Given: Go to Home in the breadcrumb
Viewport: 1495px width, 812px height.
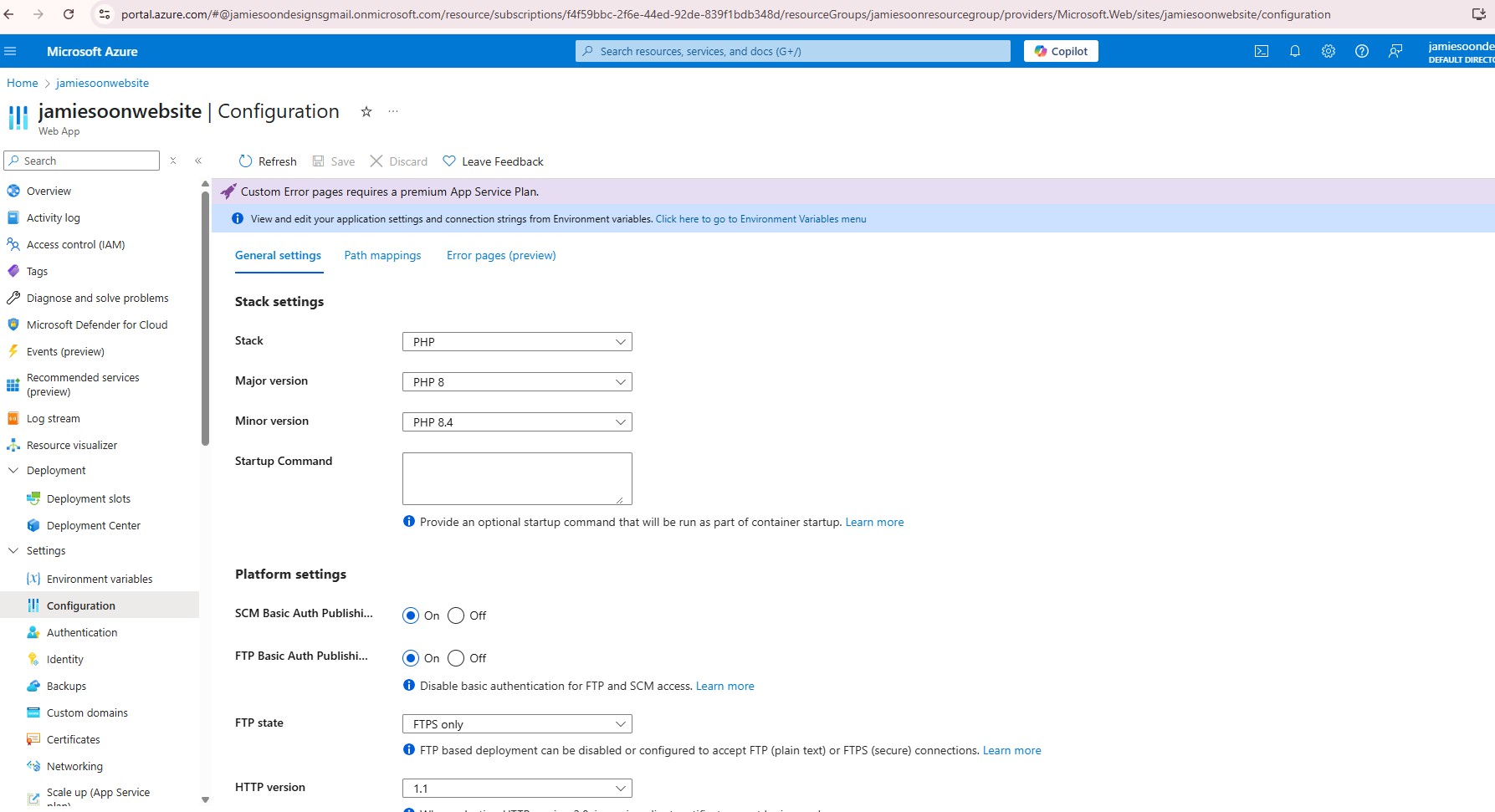Looking at the screenshot, I should coord(23,83).
